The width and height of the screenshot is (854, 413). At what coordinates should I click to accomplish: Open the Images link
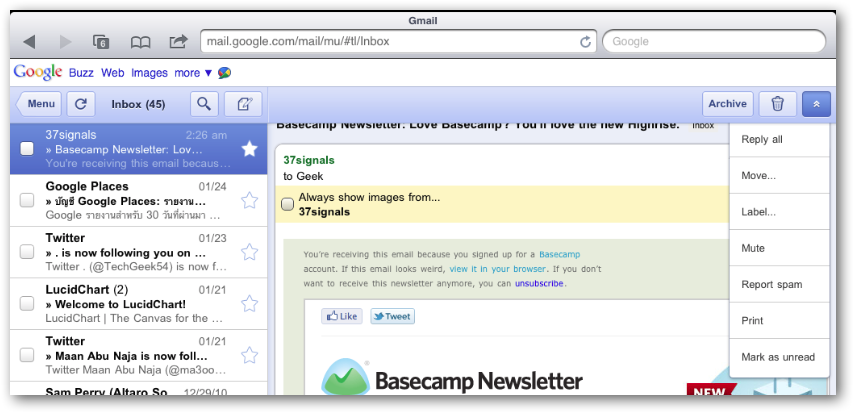(x=149, y=73)
